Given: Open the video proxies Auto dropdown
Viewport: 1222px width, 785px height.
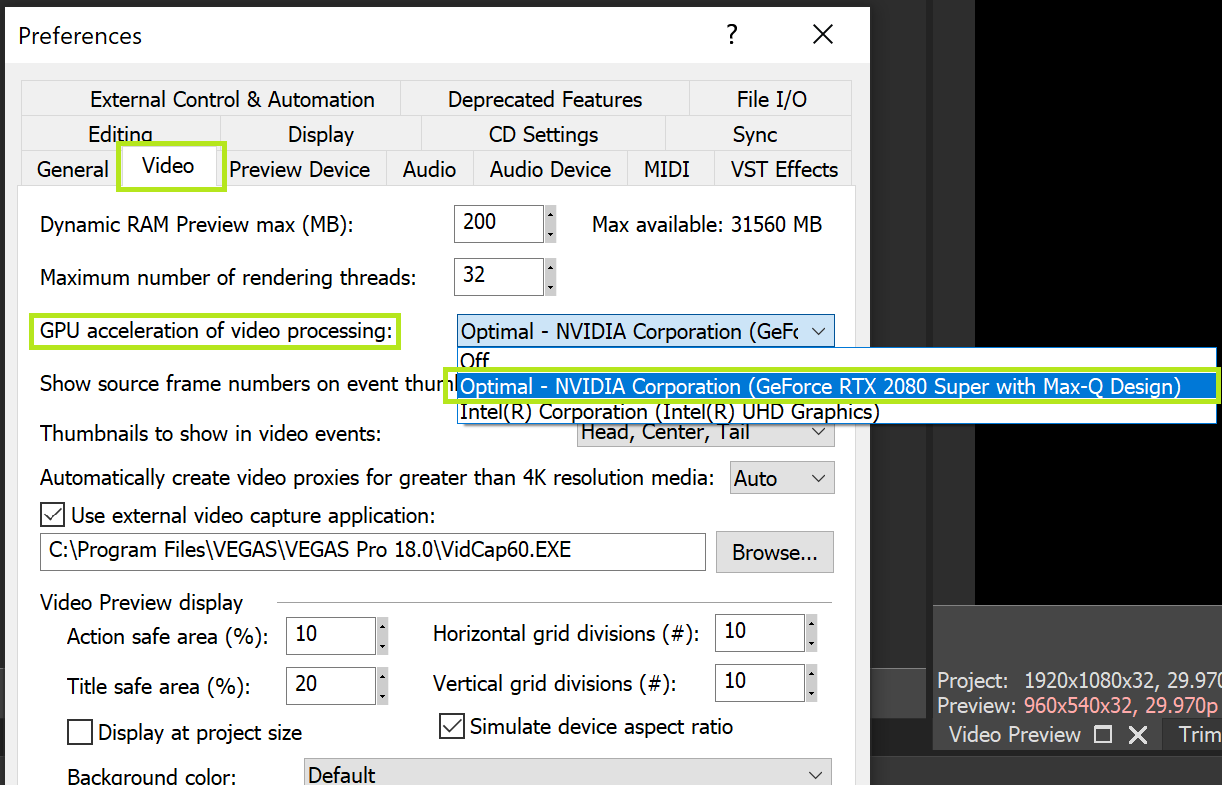Looking at the screenshot, I should pos(783,478).
